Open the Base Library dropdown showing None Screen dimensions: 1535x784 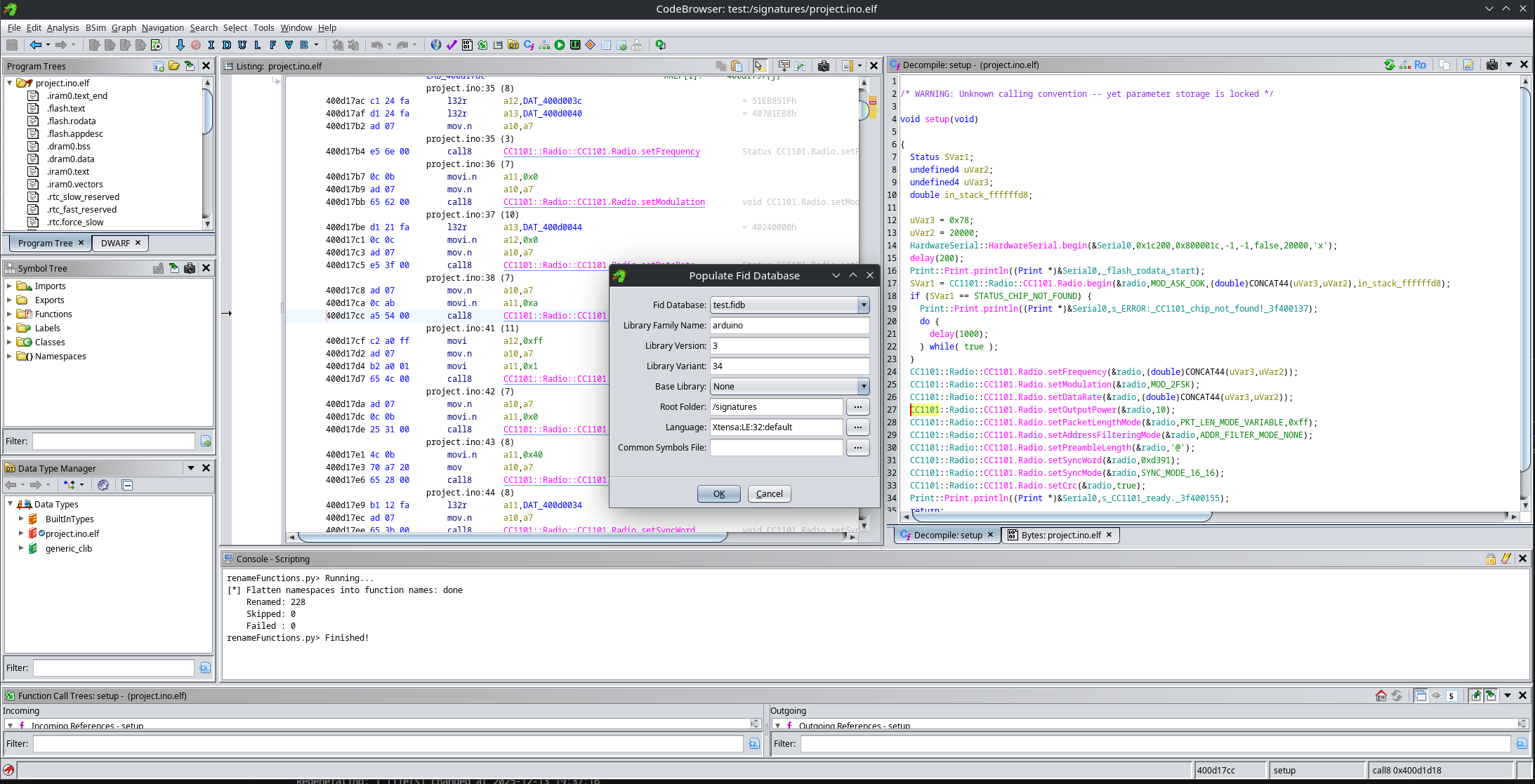864,386
